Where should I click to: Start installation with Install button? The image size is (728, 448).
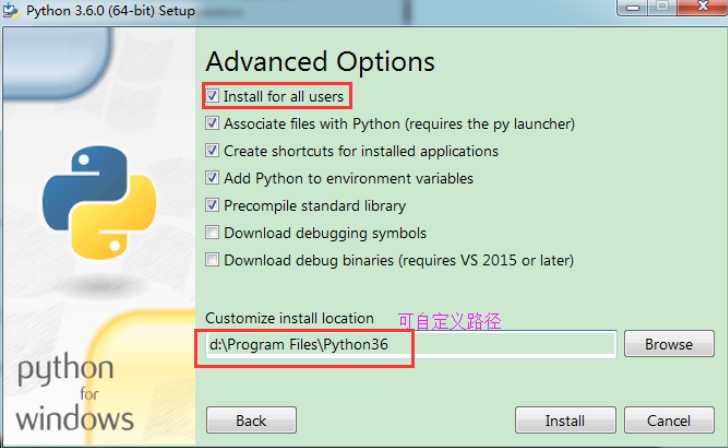coord(565,421)
